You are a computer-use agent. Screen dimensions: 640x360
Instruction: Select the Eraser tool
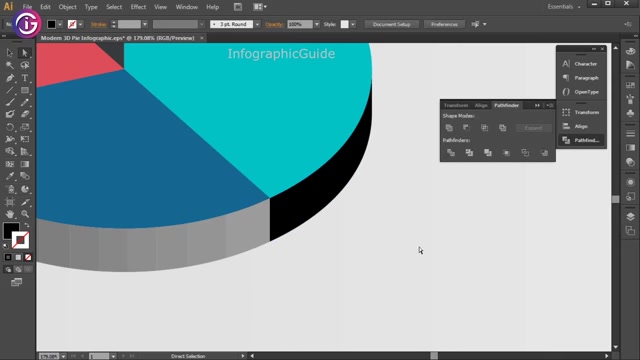point(24,115)
